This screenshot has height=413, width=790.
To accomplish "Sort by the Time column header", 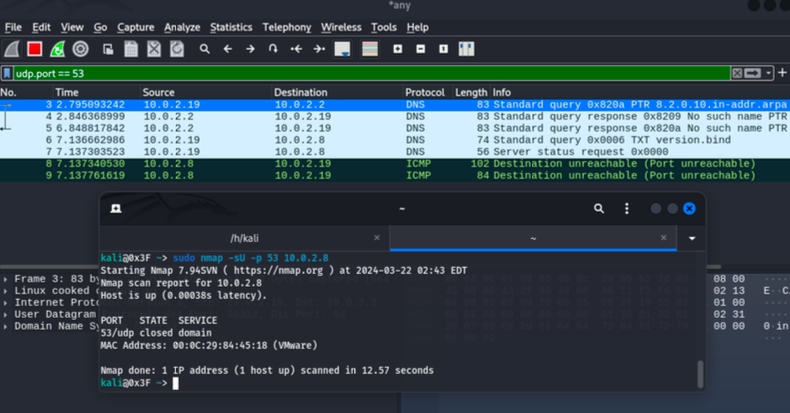I will click(x=96, y=92).
